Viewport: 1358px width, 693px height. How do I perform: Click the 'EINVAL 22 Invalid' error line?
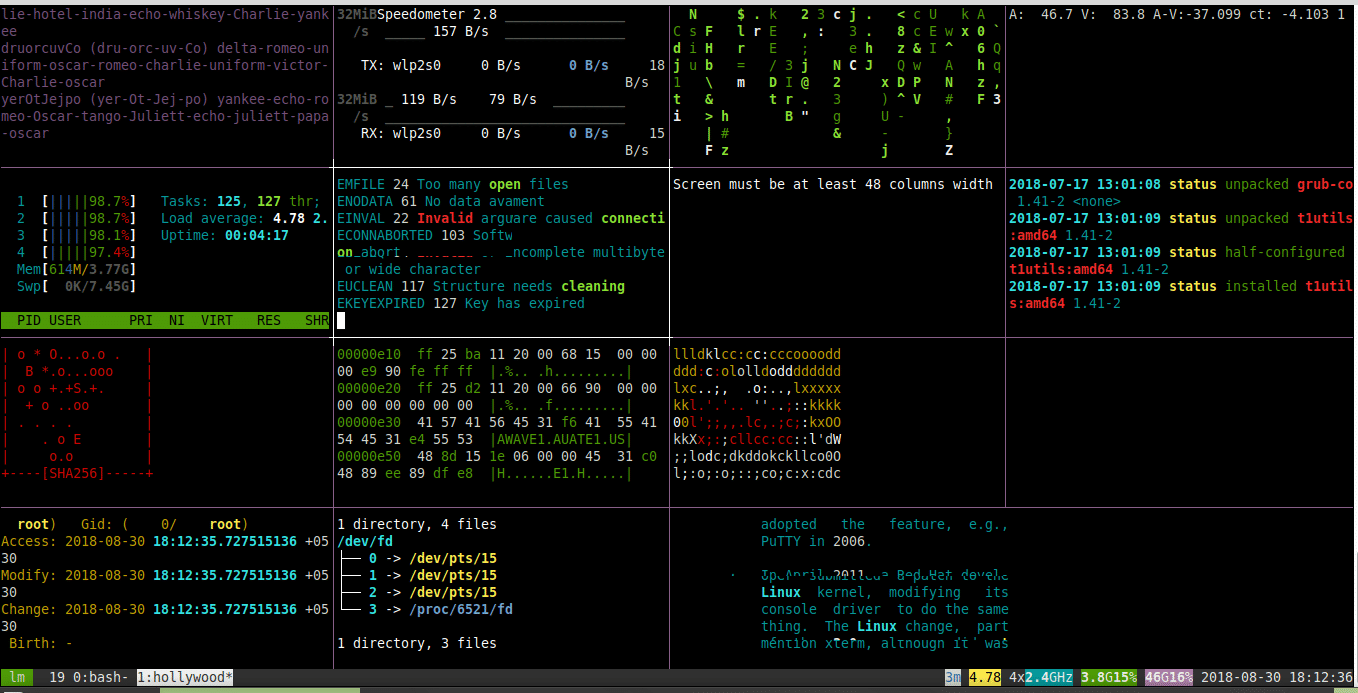501,218
